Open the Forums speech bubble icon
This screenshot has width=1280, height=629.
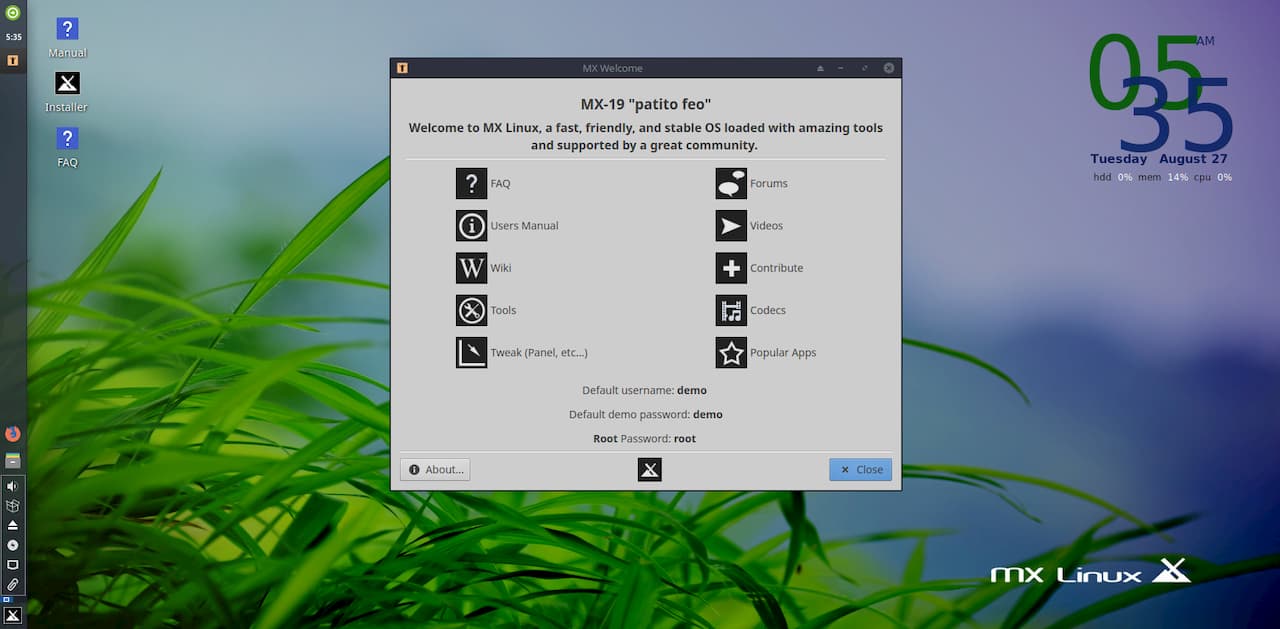coord(731,183)
